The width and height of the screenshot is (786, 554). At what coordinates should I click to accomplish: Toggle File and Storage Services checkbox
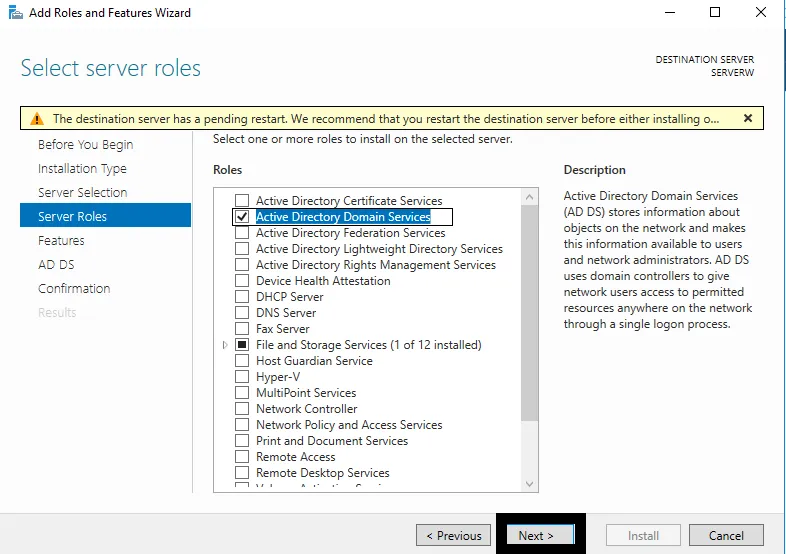point(242,345)
